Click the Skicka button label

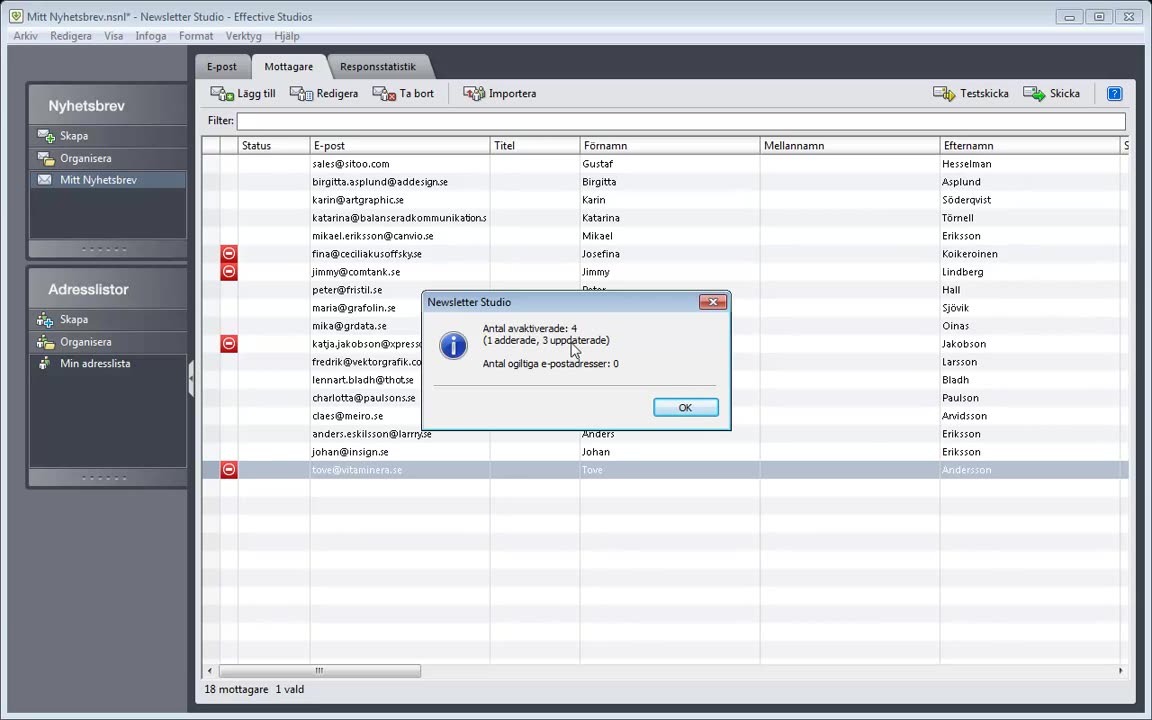1065,93
